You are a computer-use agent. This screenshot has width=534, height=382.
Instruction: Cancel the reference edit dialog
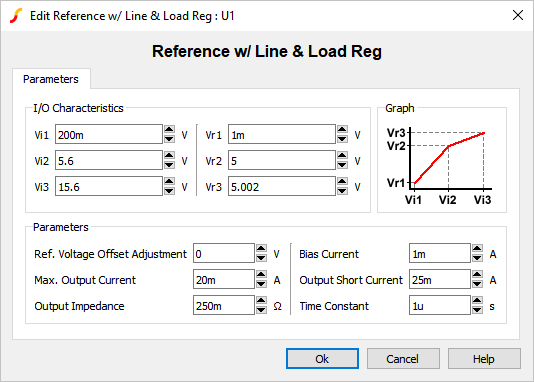click(x=403, y=359)
